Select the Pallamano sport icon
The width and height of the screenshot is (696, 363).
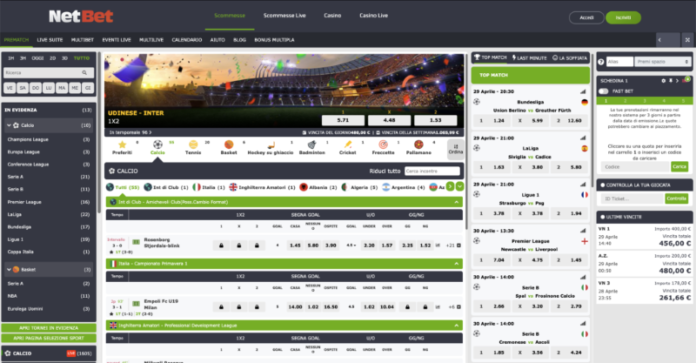pos(419,144)
